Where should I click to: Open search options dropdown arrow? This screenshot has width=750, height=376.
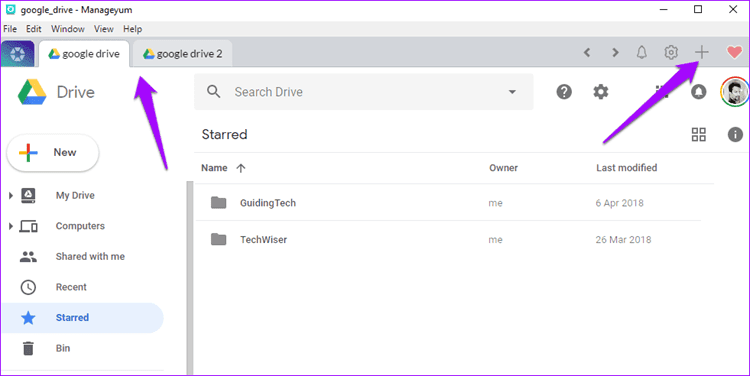tap(512, 92)
